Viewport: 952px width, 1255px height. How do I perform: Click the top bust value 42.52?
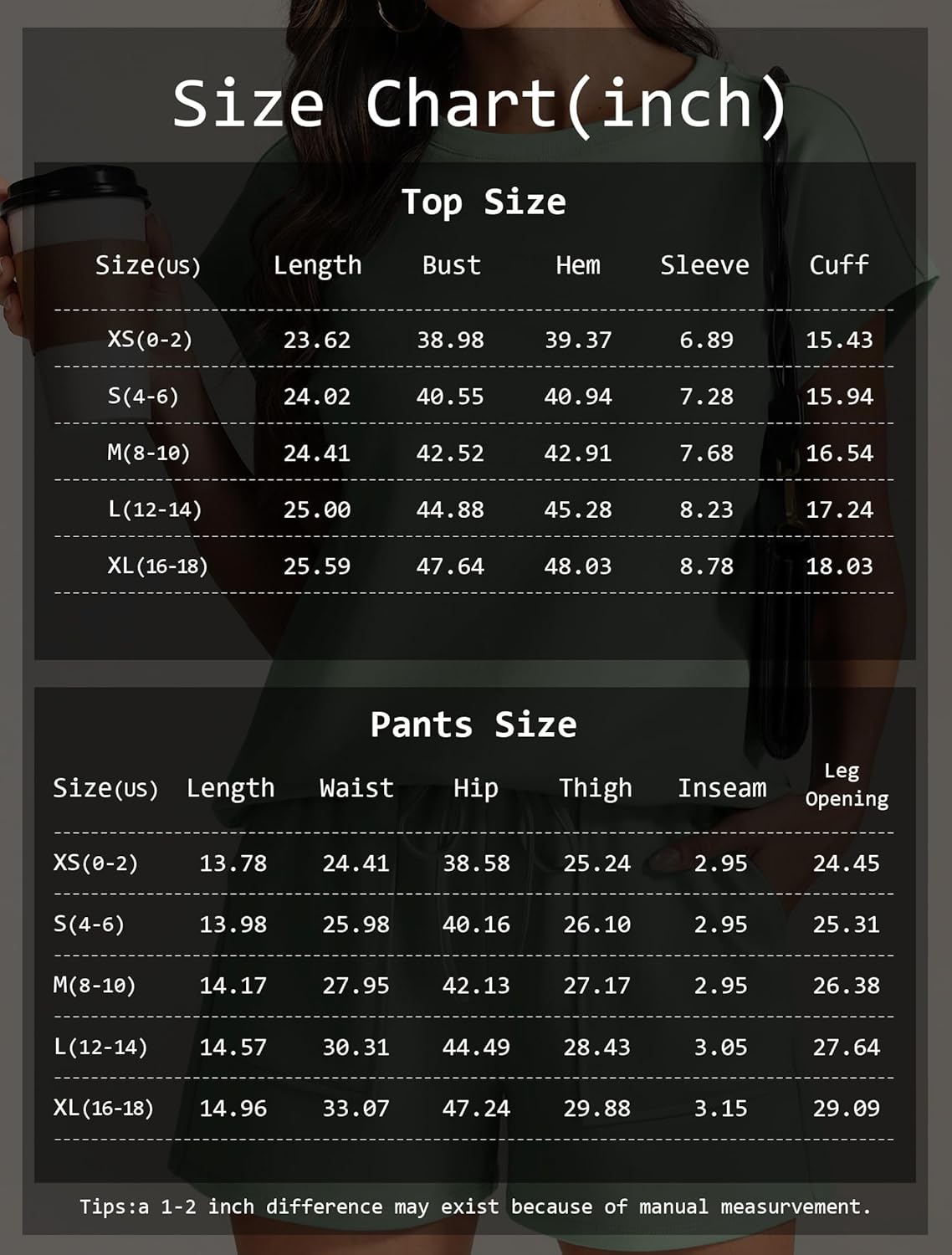coord(450,453)
